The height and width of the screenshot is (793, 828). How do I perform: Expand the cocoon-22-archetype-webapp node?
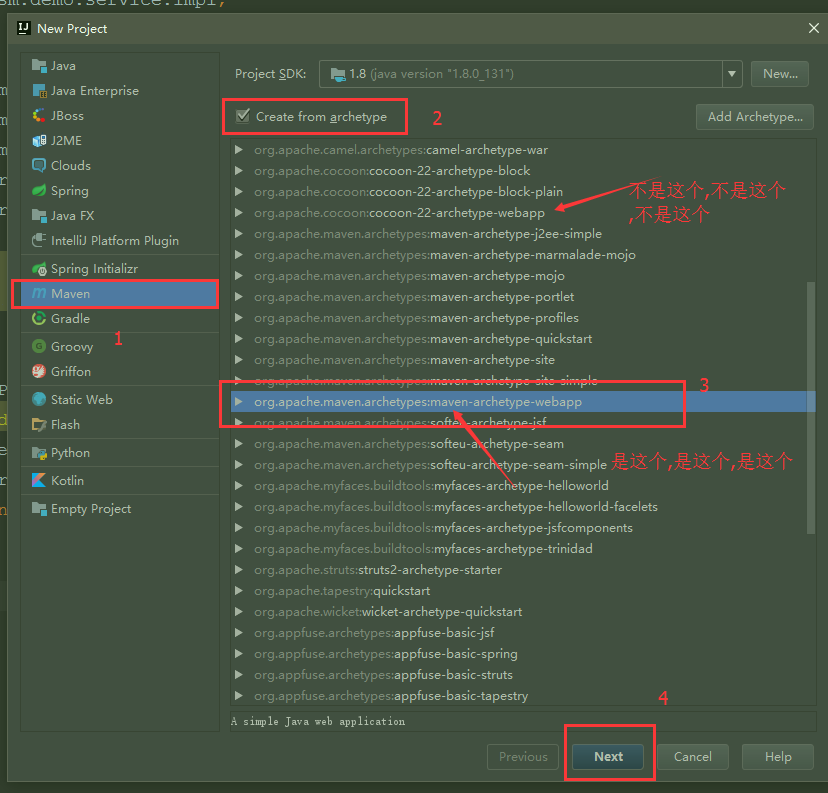(239, 213)
